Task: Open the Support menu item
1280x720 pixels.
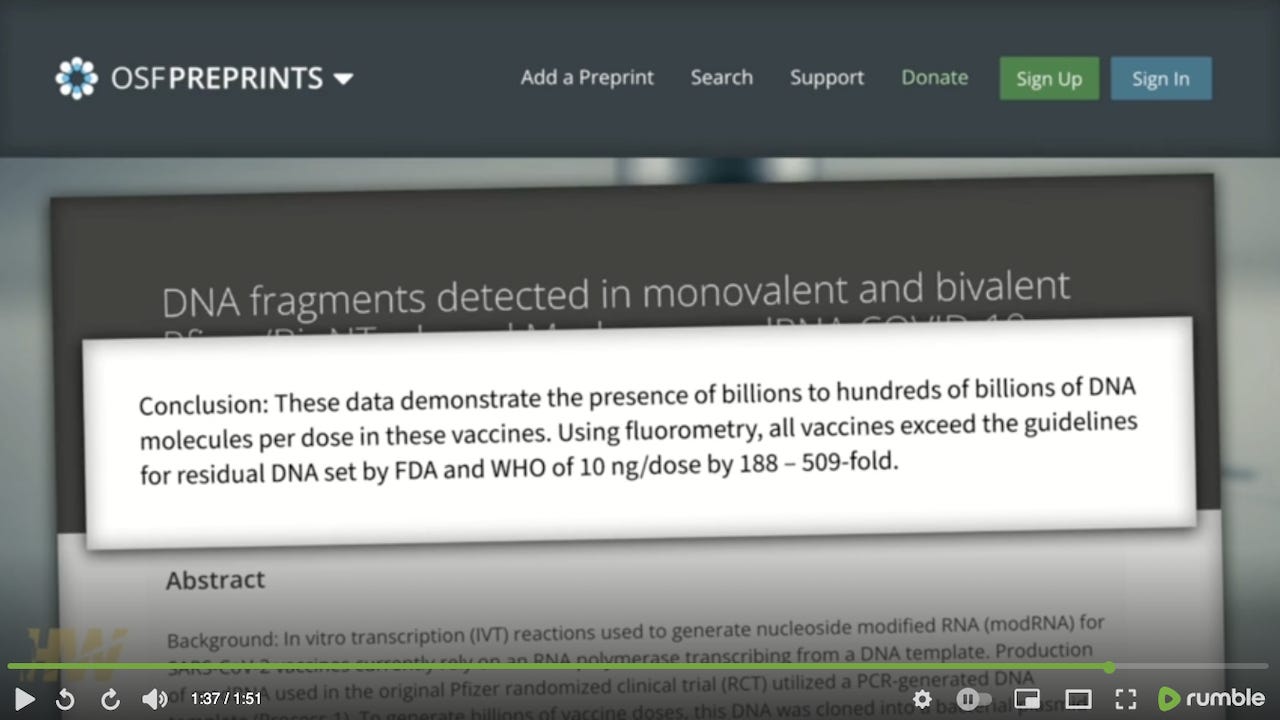Action: 827,78
